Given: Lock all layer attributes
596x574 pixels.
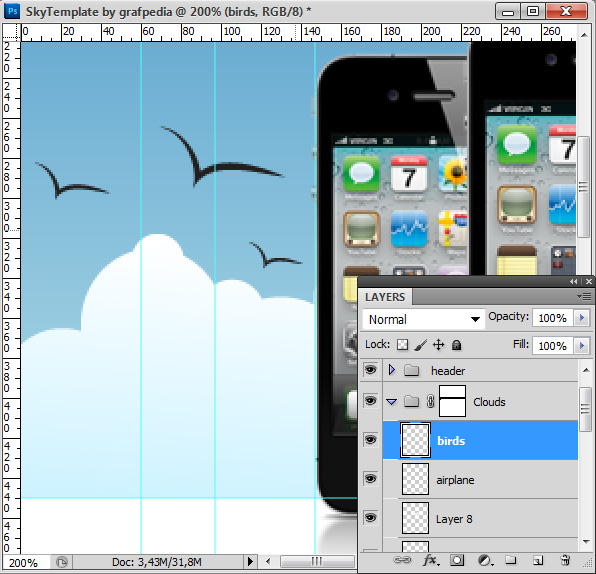Looking at the screenshot, I should 456,345.
